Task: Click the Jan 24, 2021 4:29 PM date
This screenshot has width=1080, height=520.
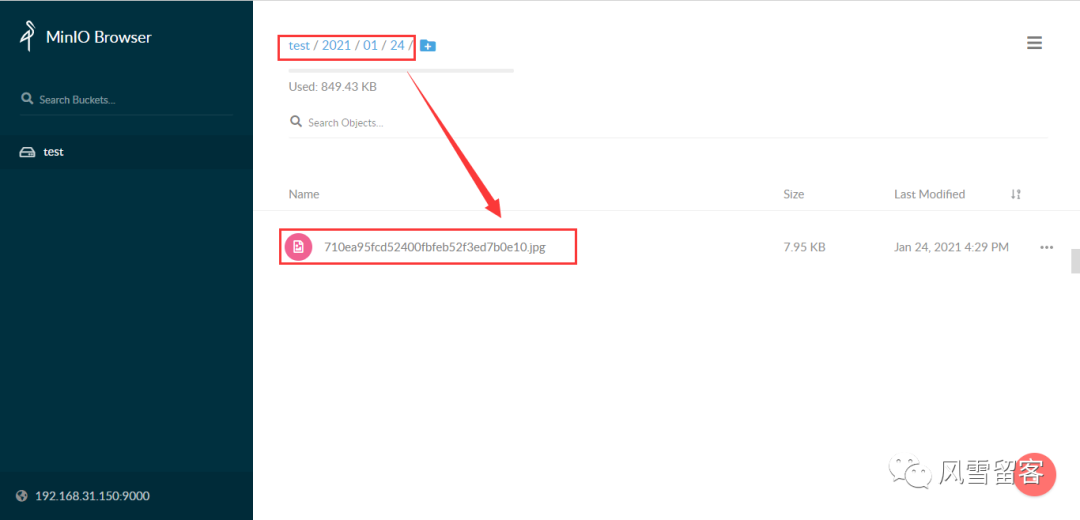Action: [x=951, y=247]
